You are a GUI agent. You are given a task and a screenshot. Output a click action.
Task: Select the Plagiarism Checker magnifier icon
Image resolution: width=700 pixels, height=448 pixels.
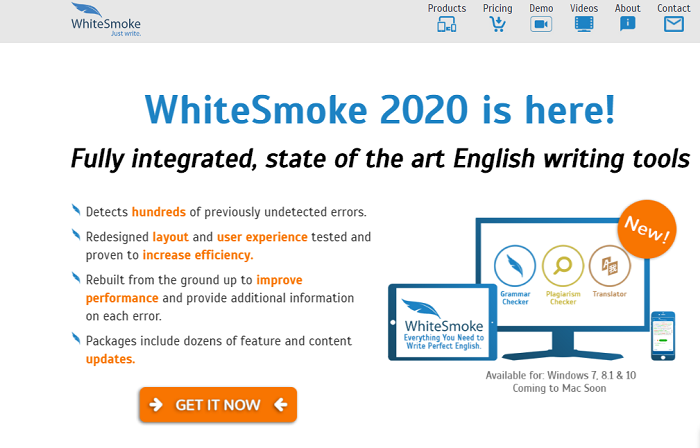562,266
